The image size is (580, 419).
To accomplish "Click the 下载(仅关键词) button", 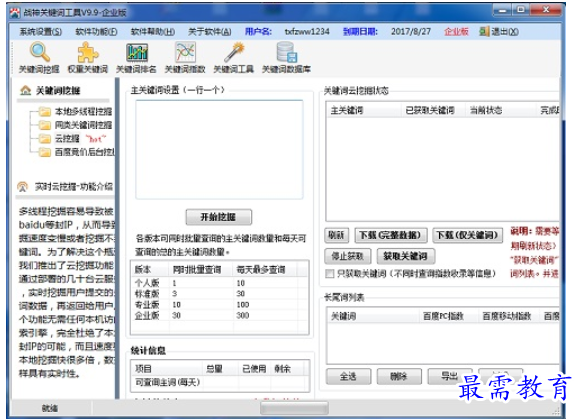I will pos(468,235).
